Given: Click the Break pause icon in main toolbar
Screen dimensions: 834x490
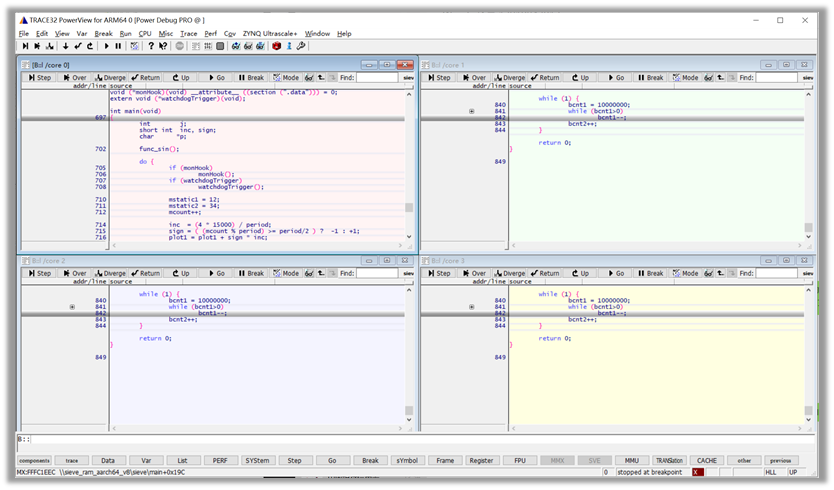Looking at the screenshot, I should pyautogui.click(x=118, y=46).
